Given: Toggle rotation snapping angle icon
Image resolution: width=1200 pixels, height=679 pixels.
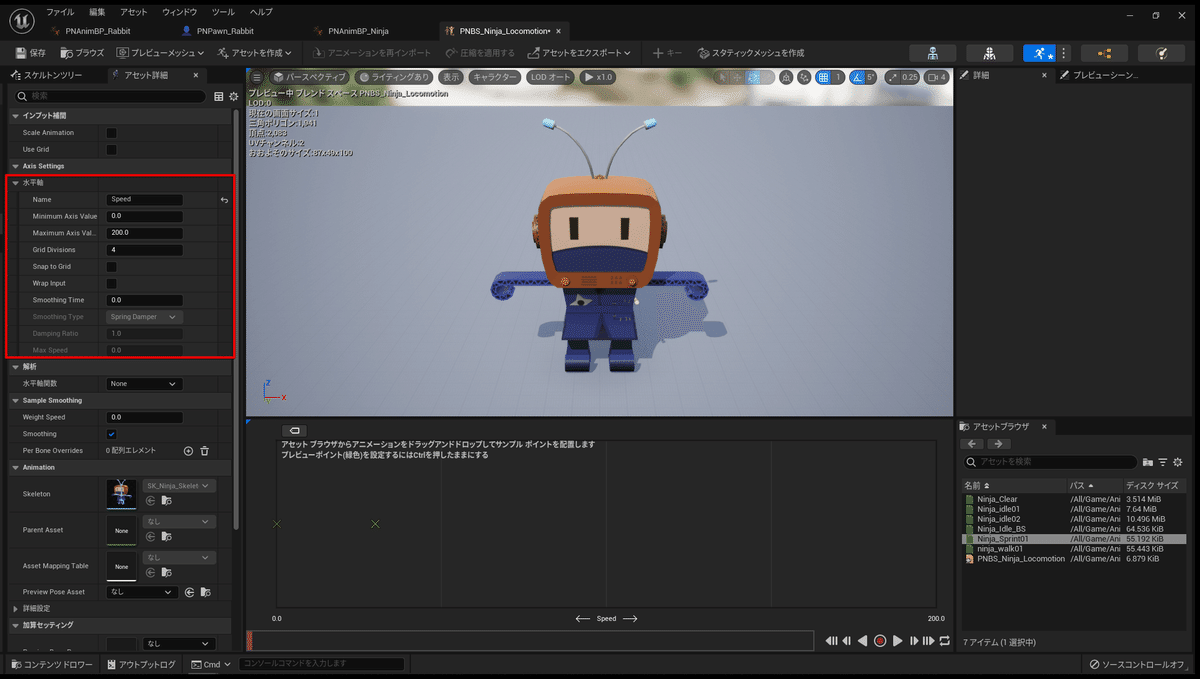Looking at the screenshot, I should tap(856, 77).
